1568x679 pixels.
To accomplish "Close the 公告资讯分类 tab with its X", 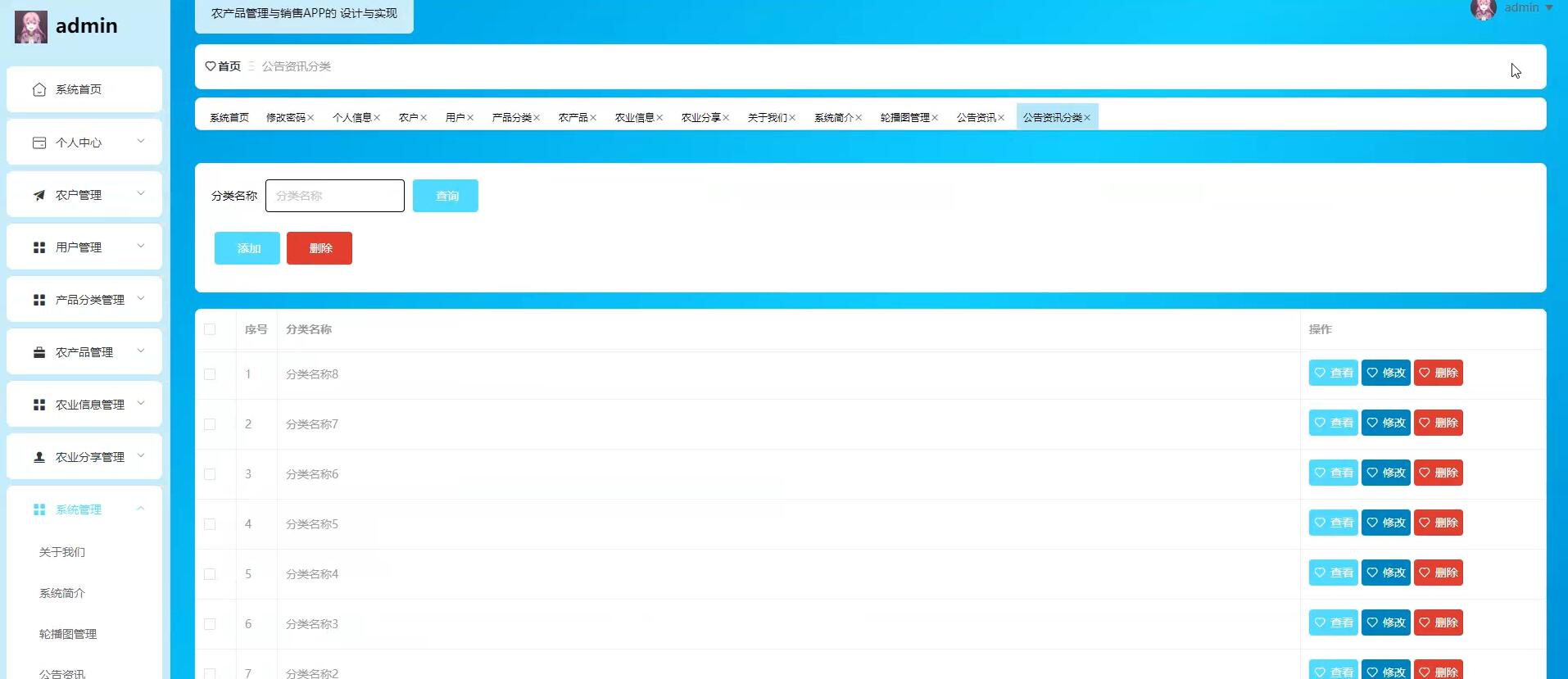I will click(x=1087, y=118).
